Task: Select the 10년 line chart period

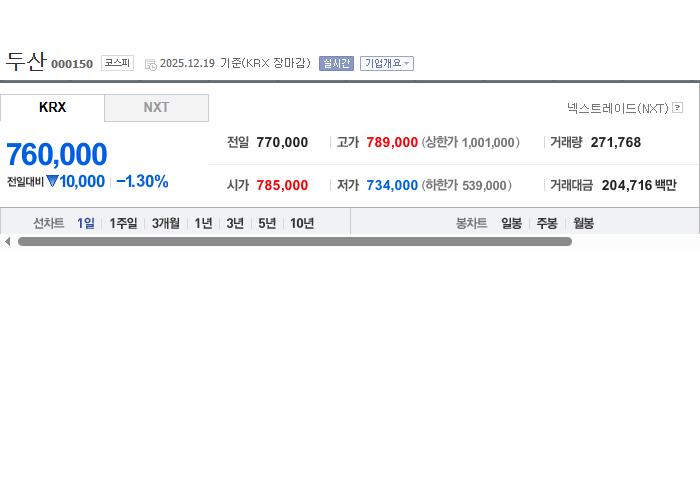Action: [x=302, y=223]
